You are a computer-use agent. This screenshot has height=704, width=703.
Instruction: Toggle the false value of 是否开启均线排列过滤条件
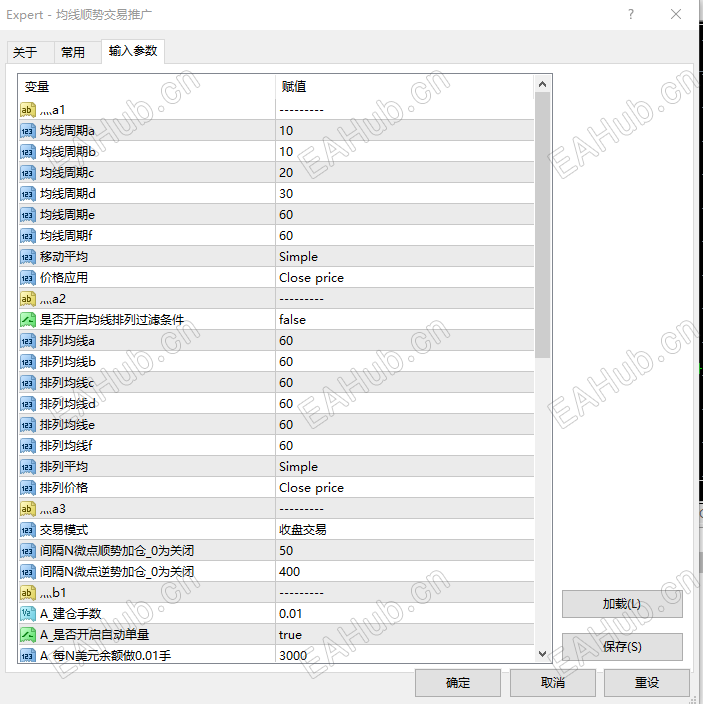(404, 320)
